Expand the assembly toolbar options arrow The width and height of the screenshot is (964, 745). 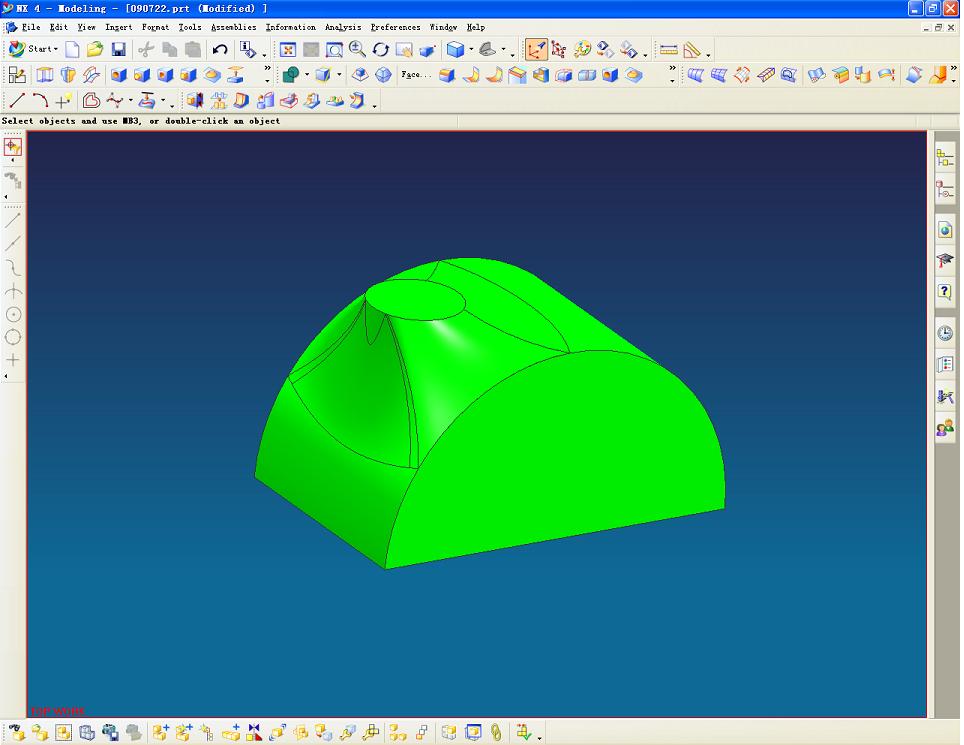pyautogui.click(x=539, y=737)
